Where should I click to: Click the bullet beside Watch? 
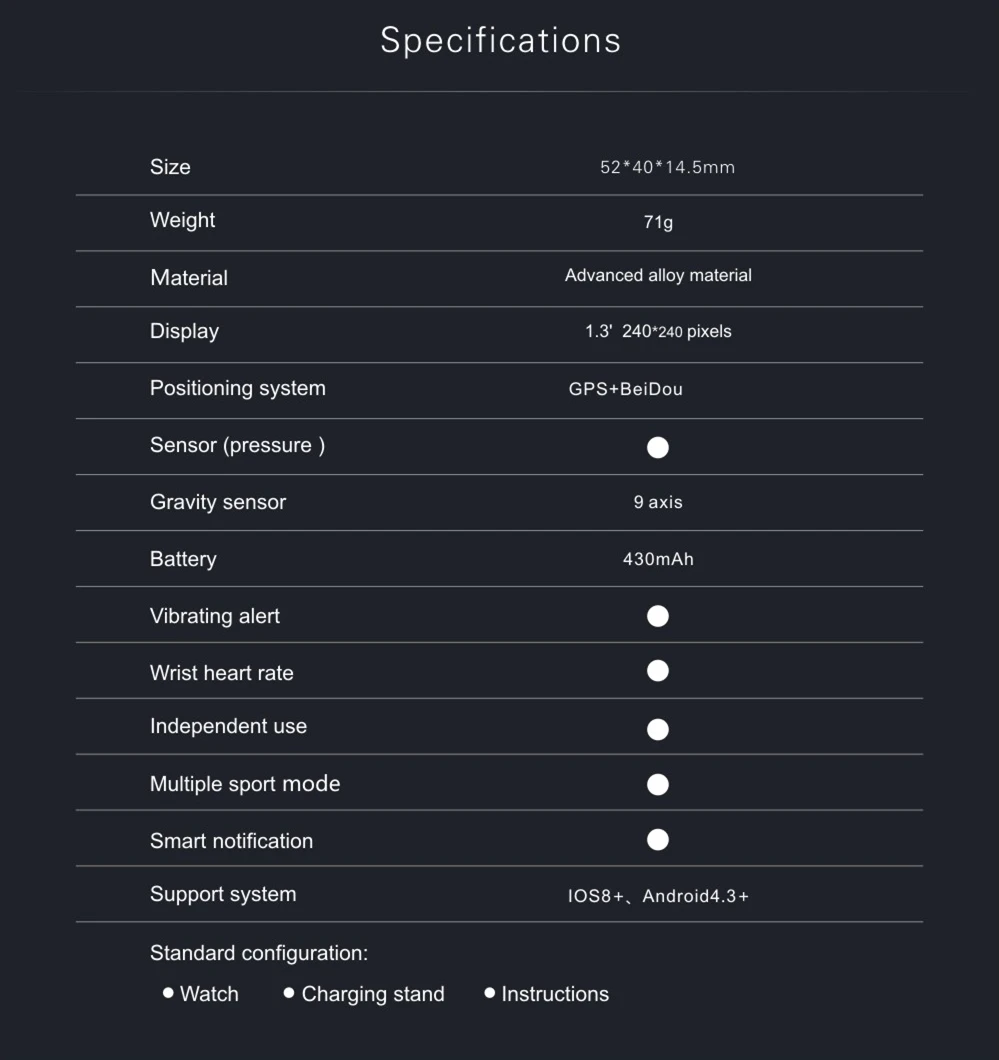168,993
